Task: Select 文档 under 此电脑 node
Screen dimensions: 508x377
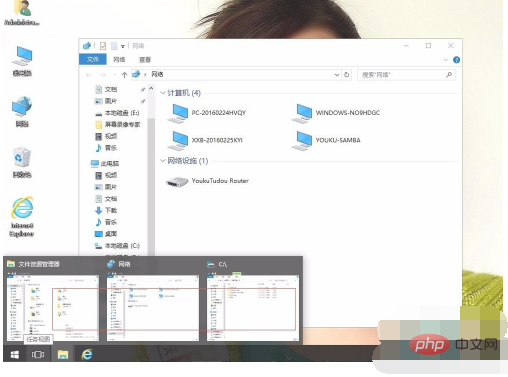Action: (106, 199)
